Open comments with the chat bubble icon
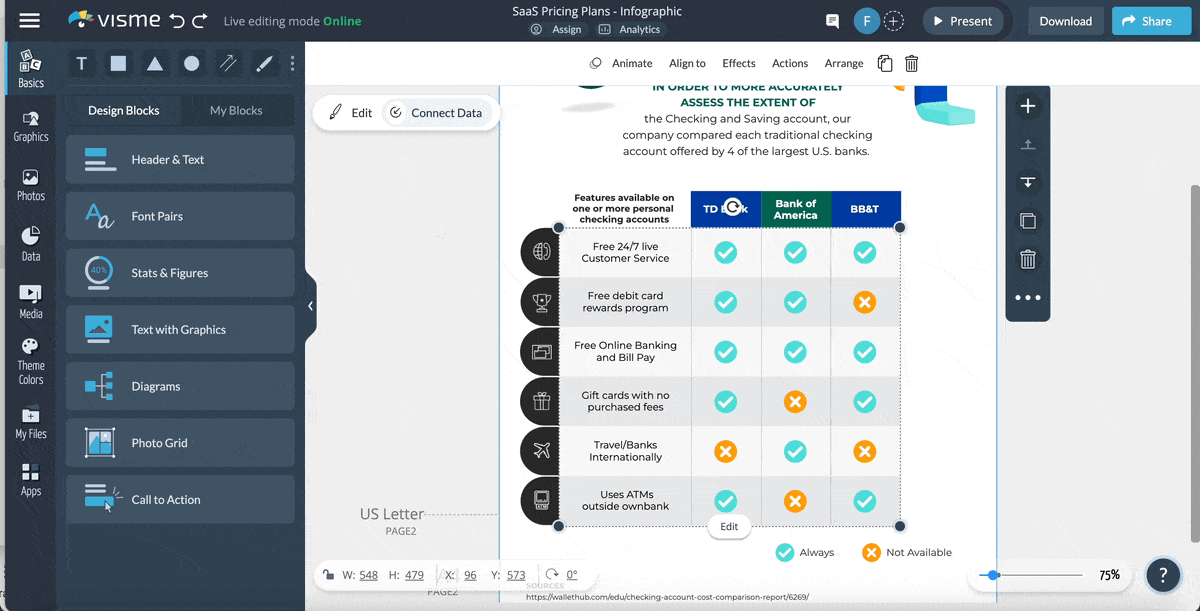Viewport: 1200px width, 611px height. 835,19
